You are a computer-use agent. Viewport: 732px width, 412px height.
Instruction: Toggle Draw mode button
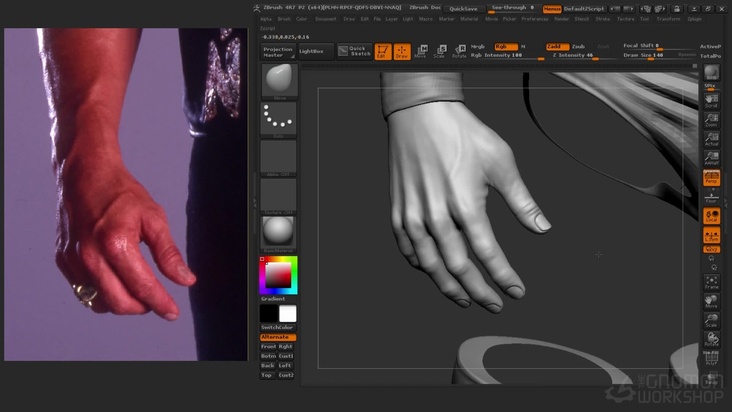402,51
